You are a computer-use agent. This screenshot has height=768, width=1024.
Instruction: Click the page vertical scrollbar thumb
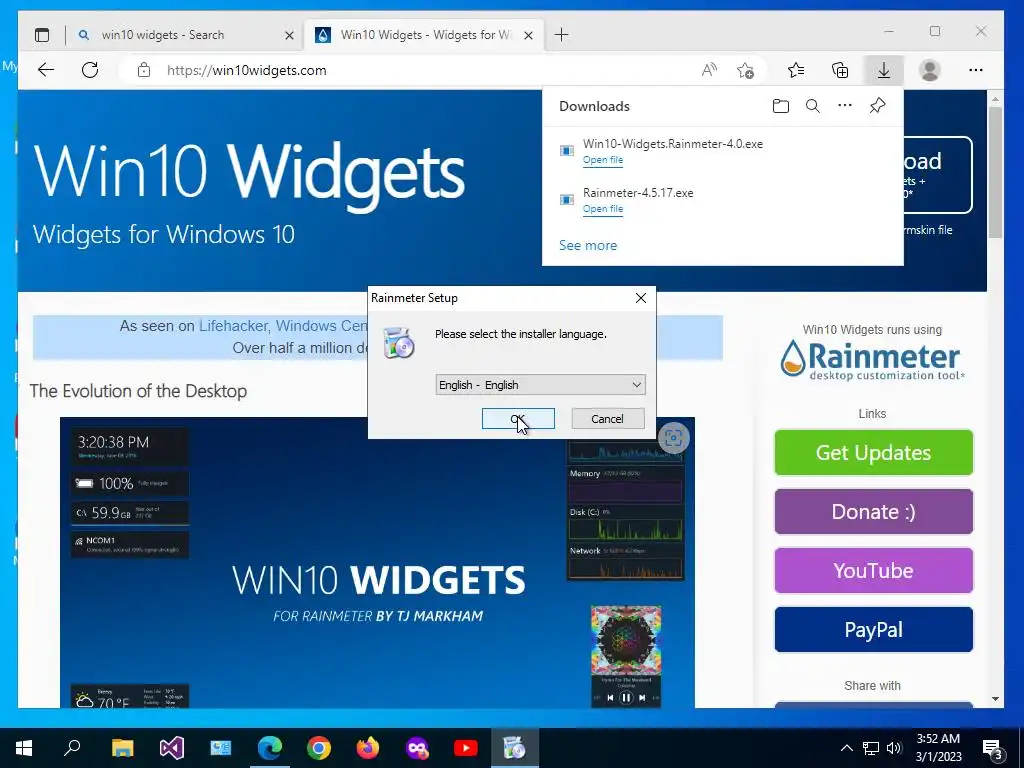coord(995,172)
